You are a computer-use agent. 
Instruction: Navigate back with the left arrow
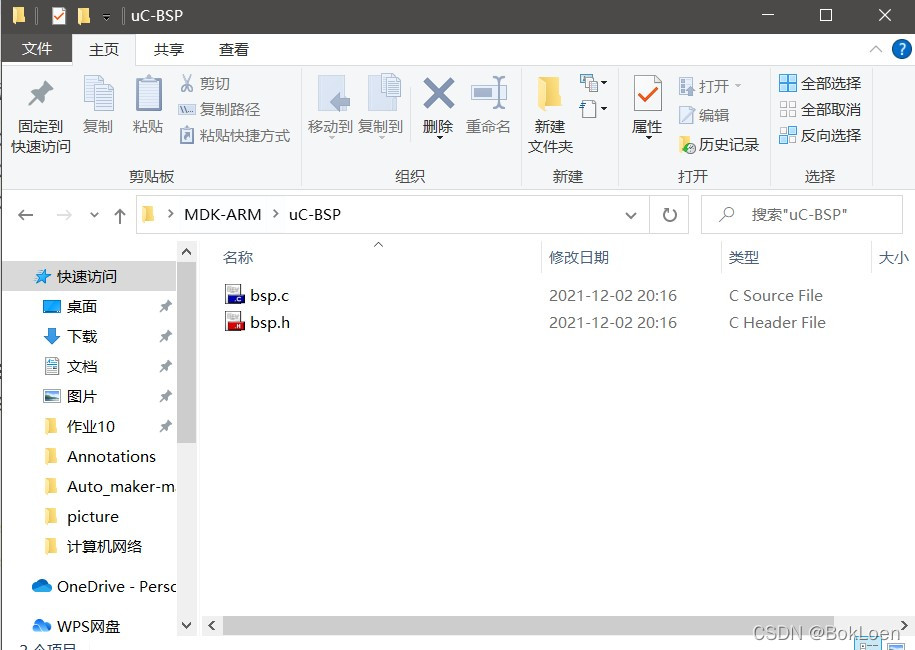[26, 214]
